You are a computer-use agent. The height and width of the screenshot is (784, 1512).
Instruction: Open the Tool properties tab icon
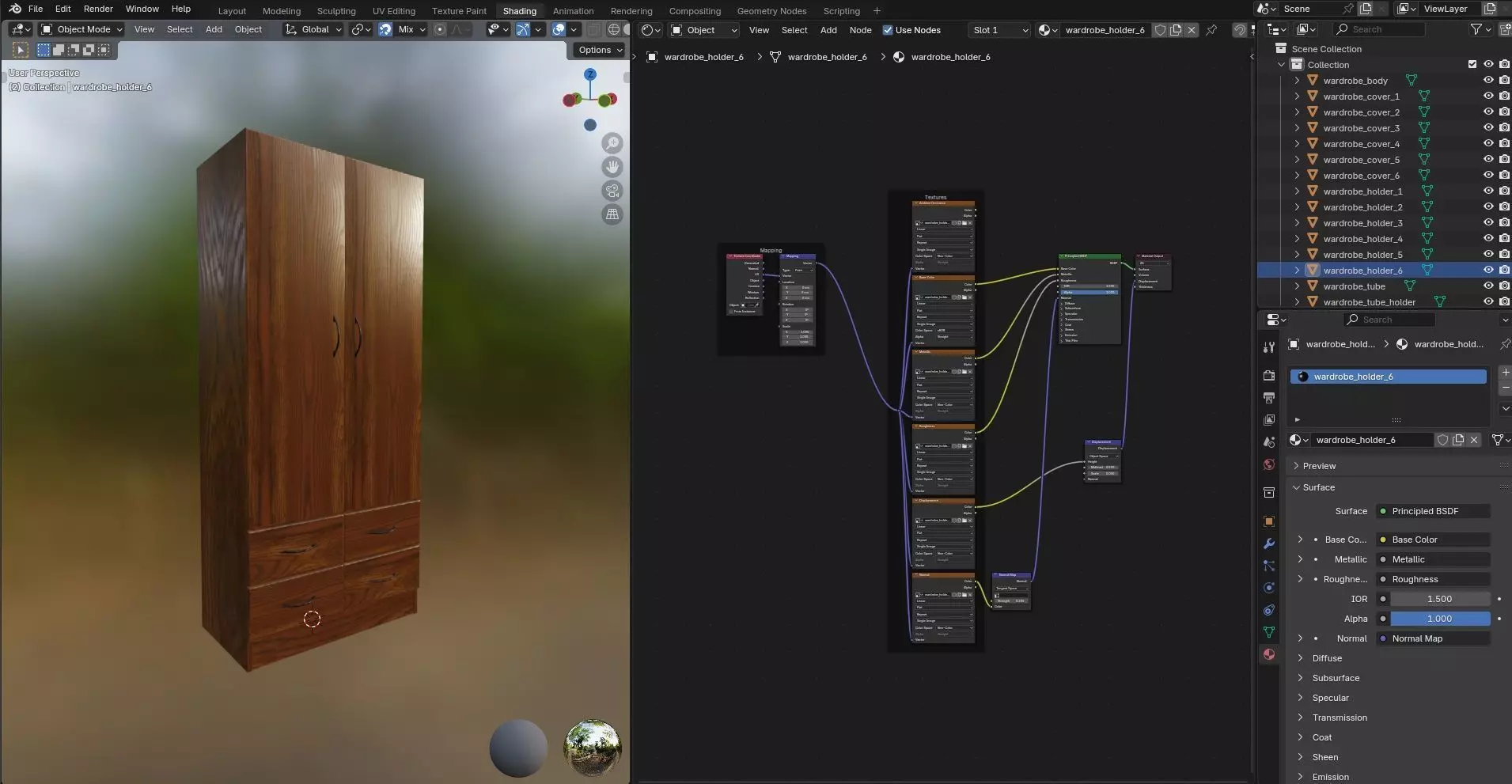(1269, 347)
